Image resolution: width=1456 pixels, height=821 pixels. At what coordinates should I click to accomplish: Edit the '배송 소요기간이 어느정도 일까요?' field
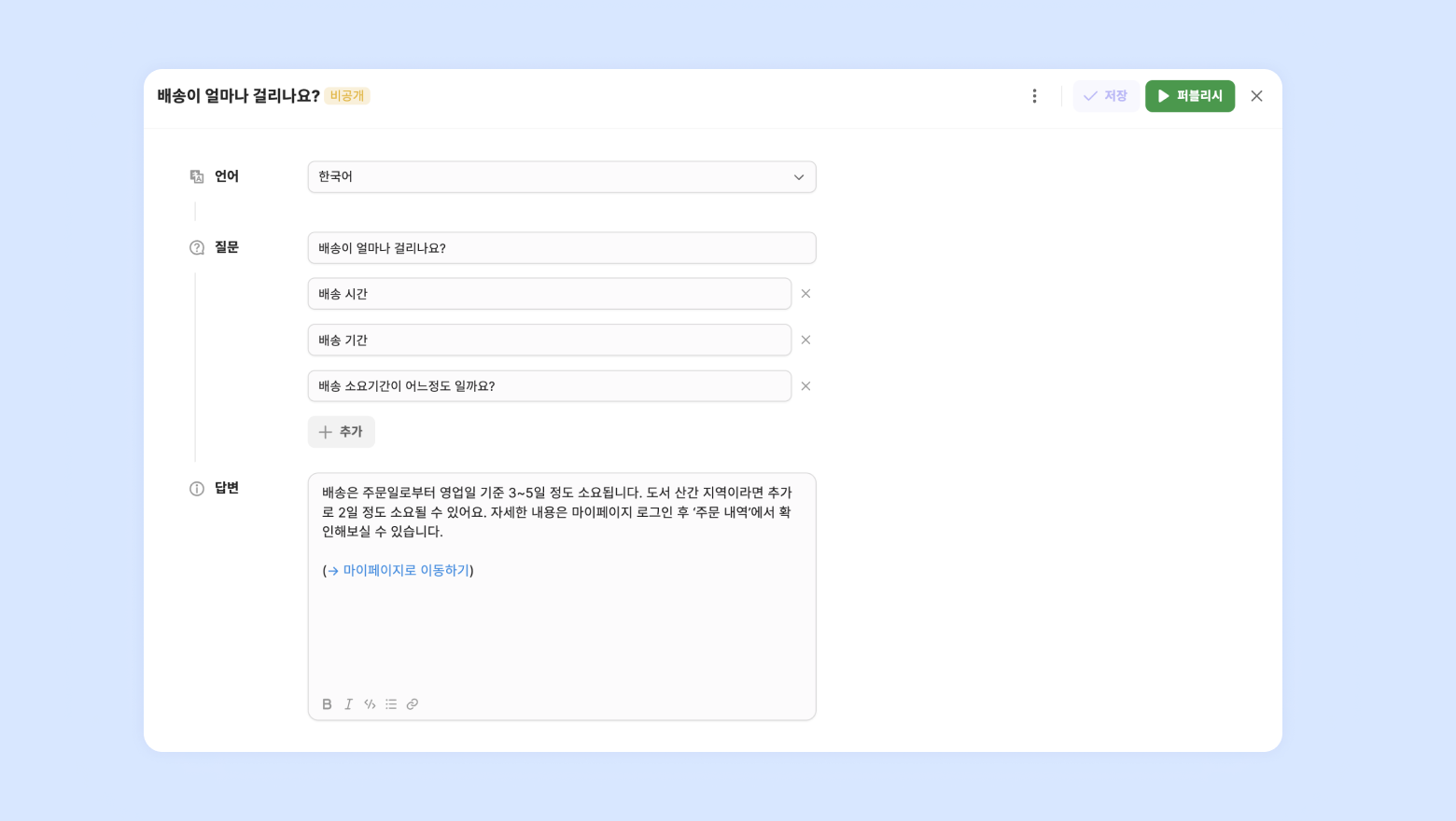550,386
